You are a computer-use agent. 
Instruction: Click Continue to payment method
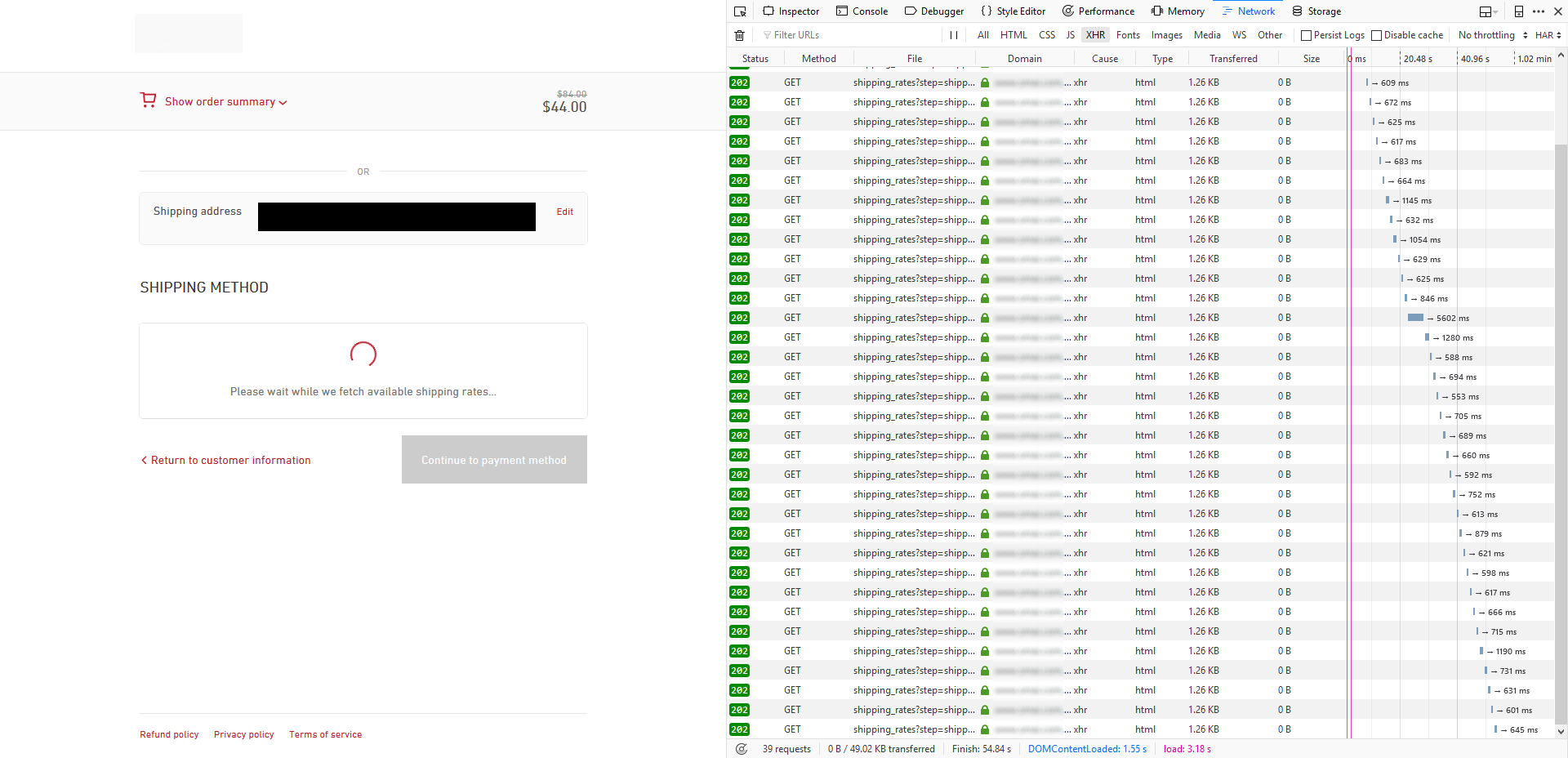click(493, 459)
